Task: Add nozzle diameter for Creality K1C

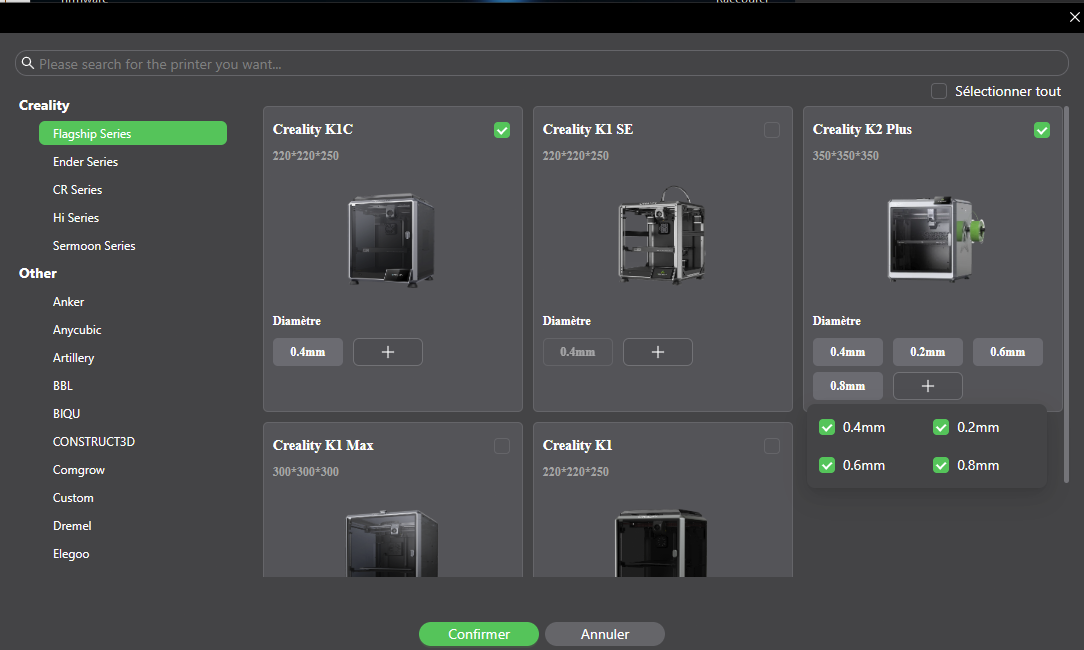Action: [388, 352]
